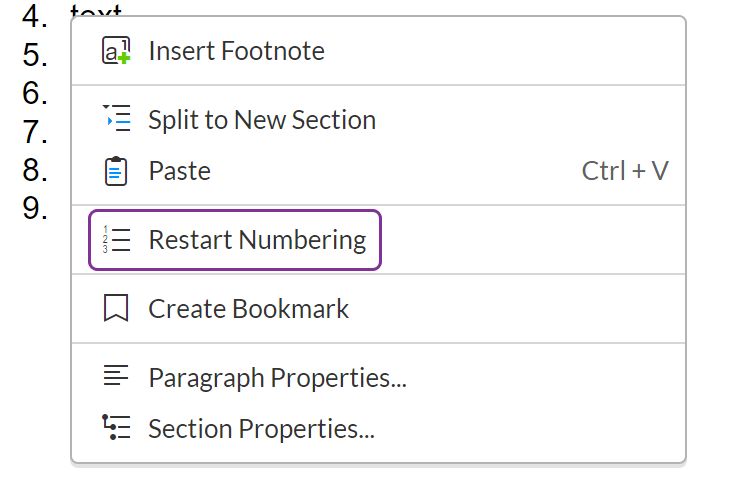Select the Paste label in menu

click(x=179, y=171)
